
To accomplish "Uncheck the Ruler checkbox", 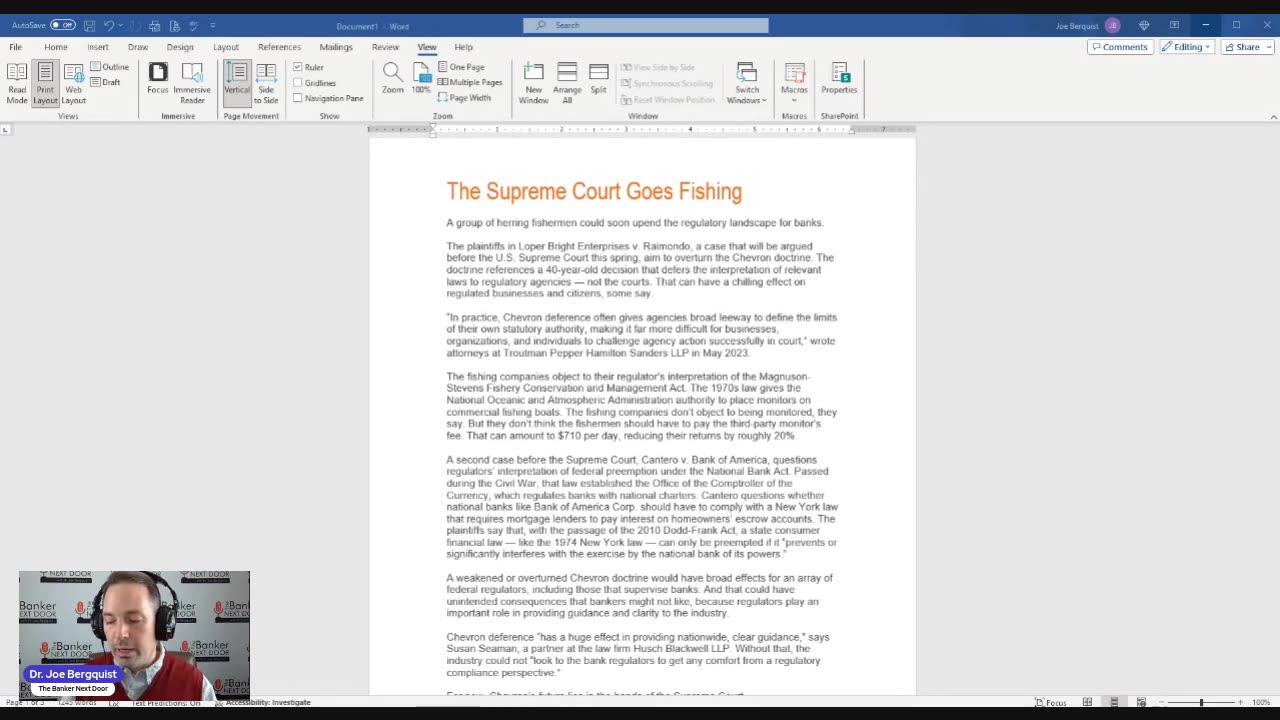I will 298,67.
